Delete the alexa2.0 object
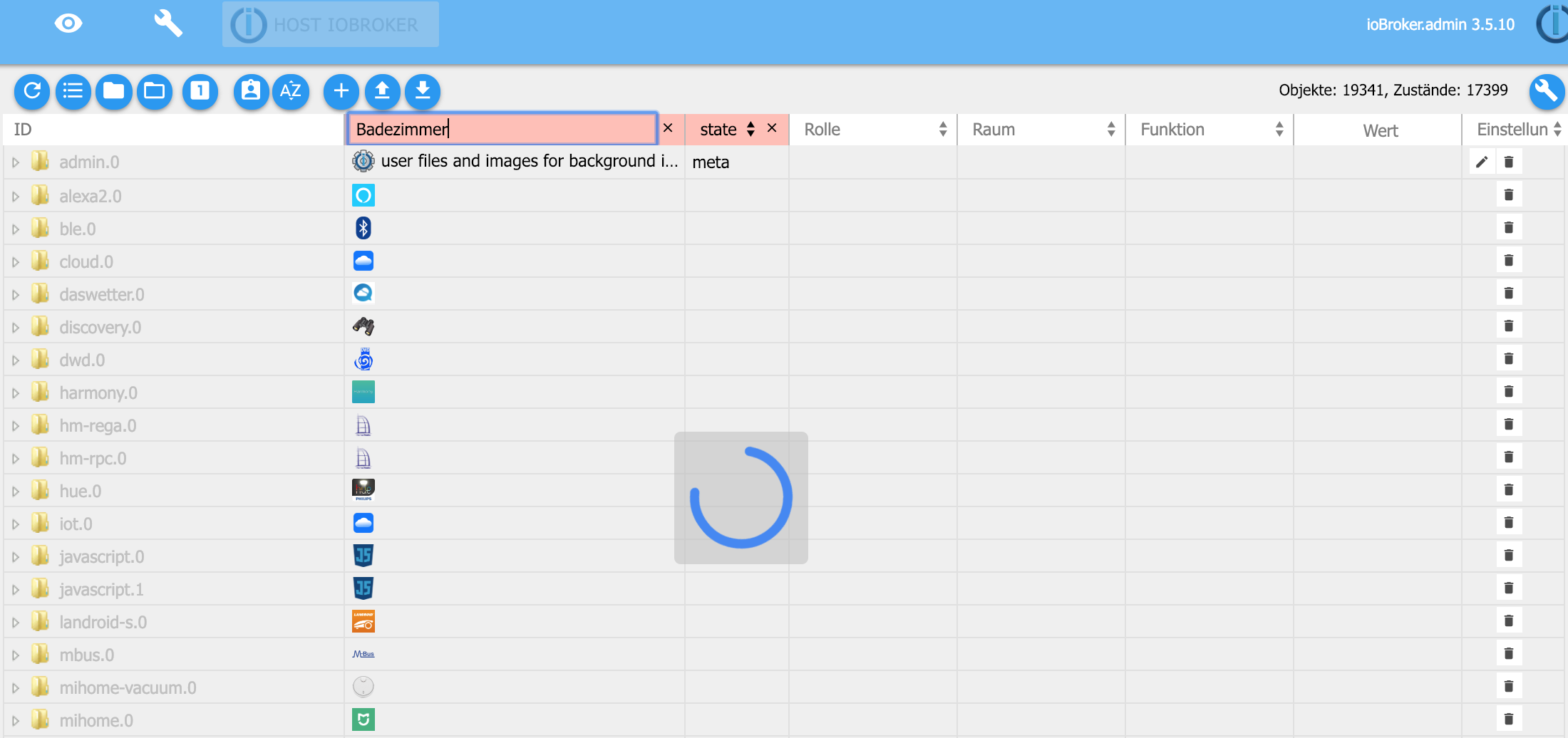Viewport: 1568px width, 738px height. pos(1509,194)
